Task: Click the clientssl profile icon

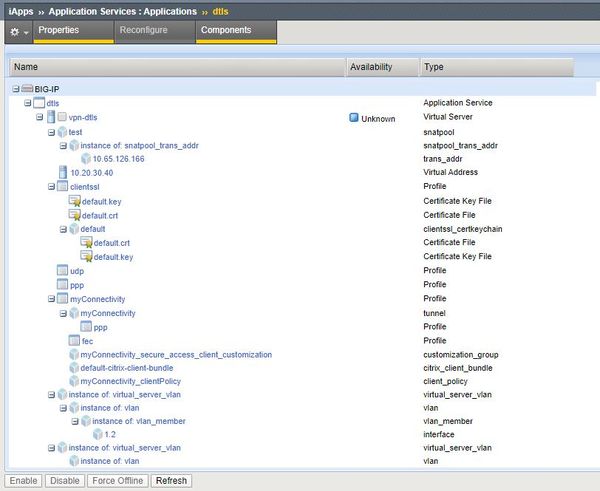Action: [x=62, y=187]
